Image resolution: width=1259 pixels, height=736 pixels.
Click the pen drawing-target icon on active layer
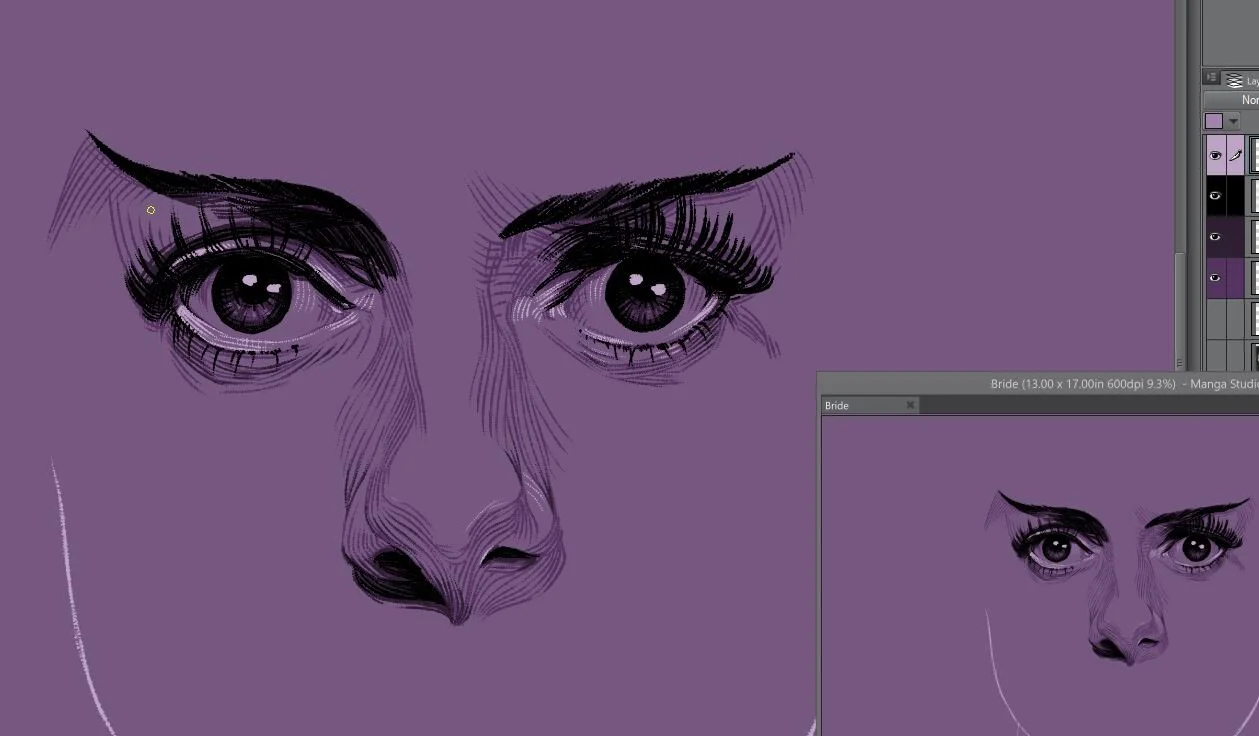pos(1236,156)
